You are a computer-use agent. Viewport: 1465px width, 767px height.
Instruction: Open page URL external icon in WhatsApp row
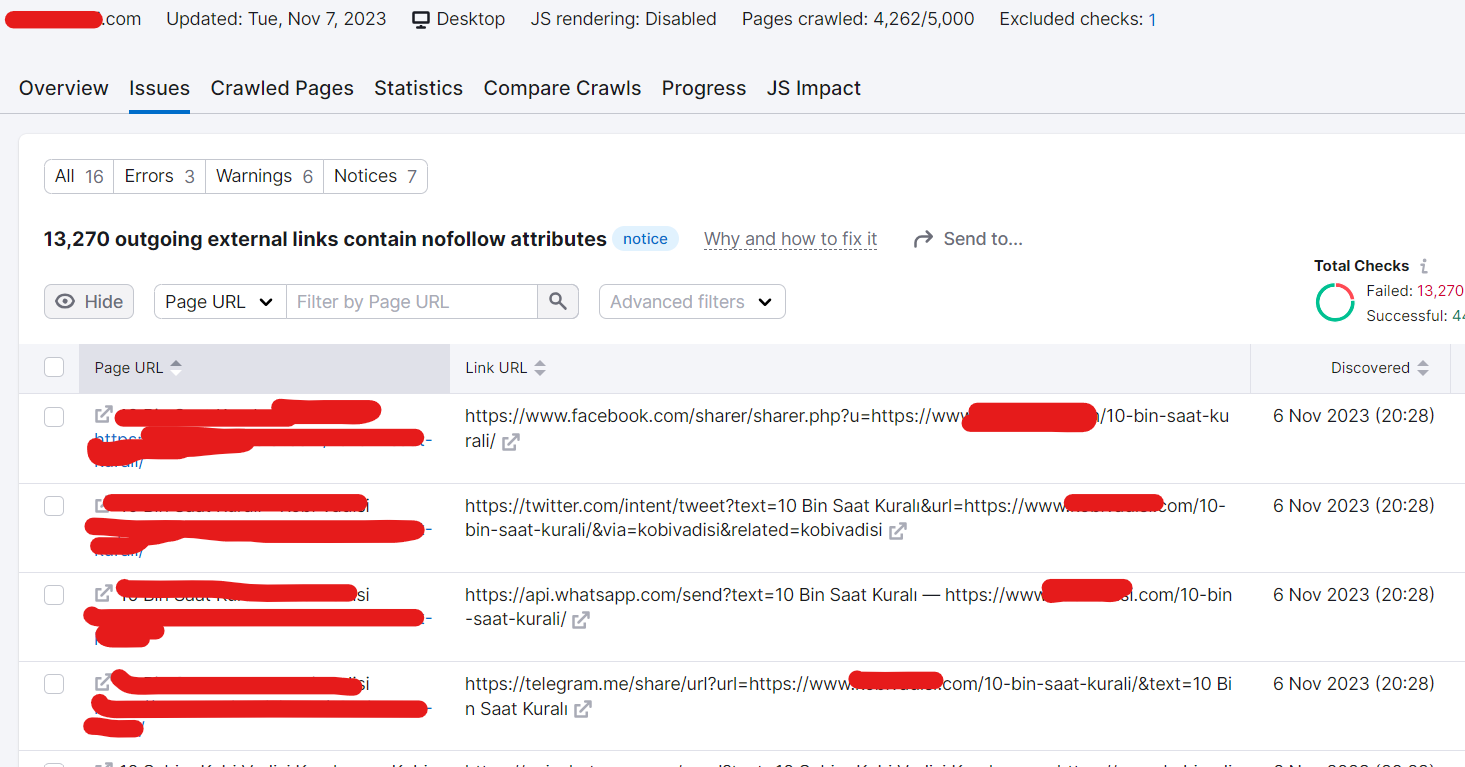103,594
